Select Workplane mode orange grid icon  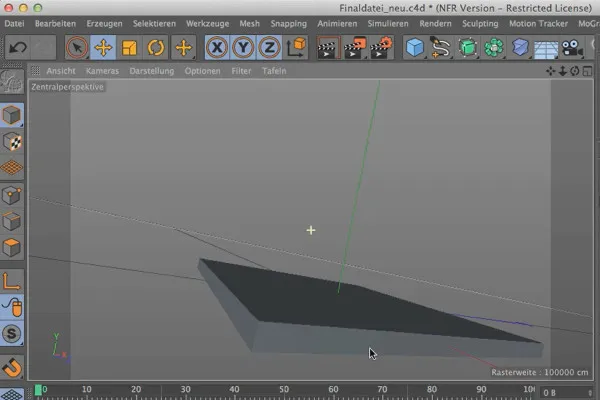[x=12, y=168]
